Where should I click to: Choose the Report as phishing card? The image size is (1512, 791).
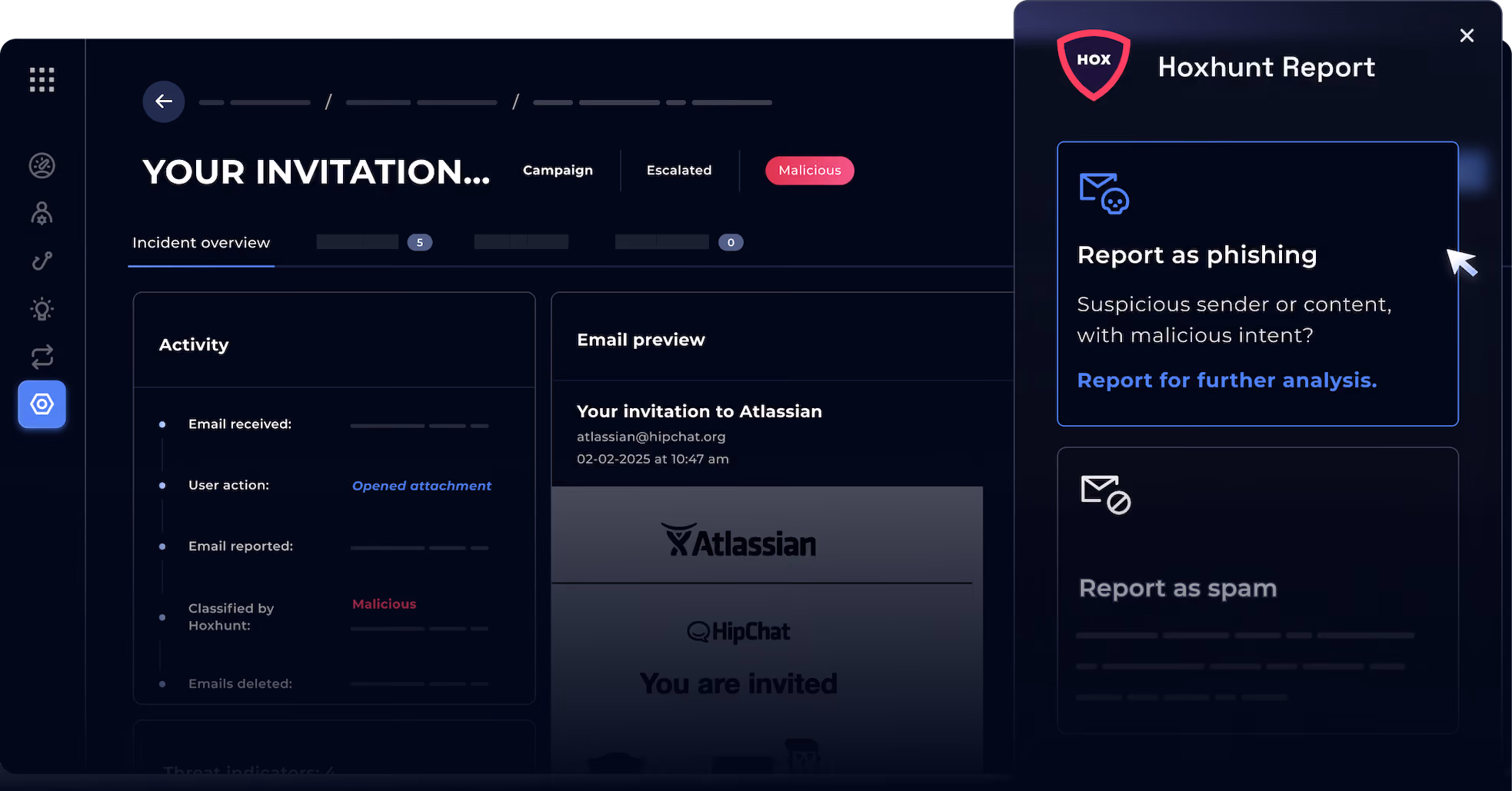[1257, 284]
